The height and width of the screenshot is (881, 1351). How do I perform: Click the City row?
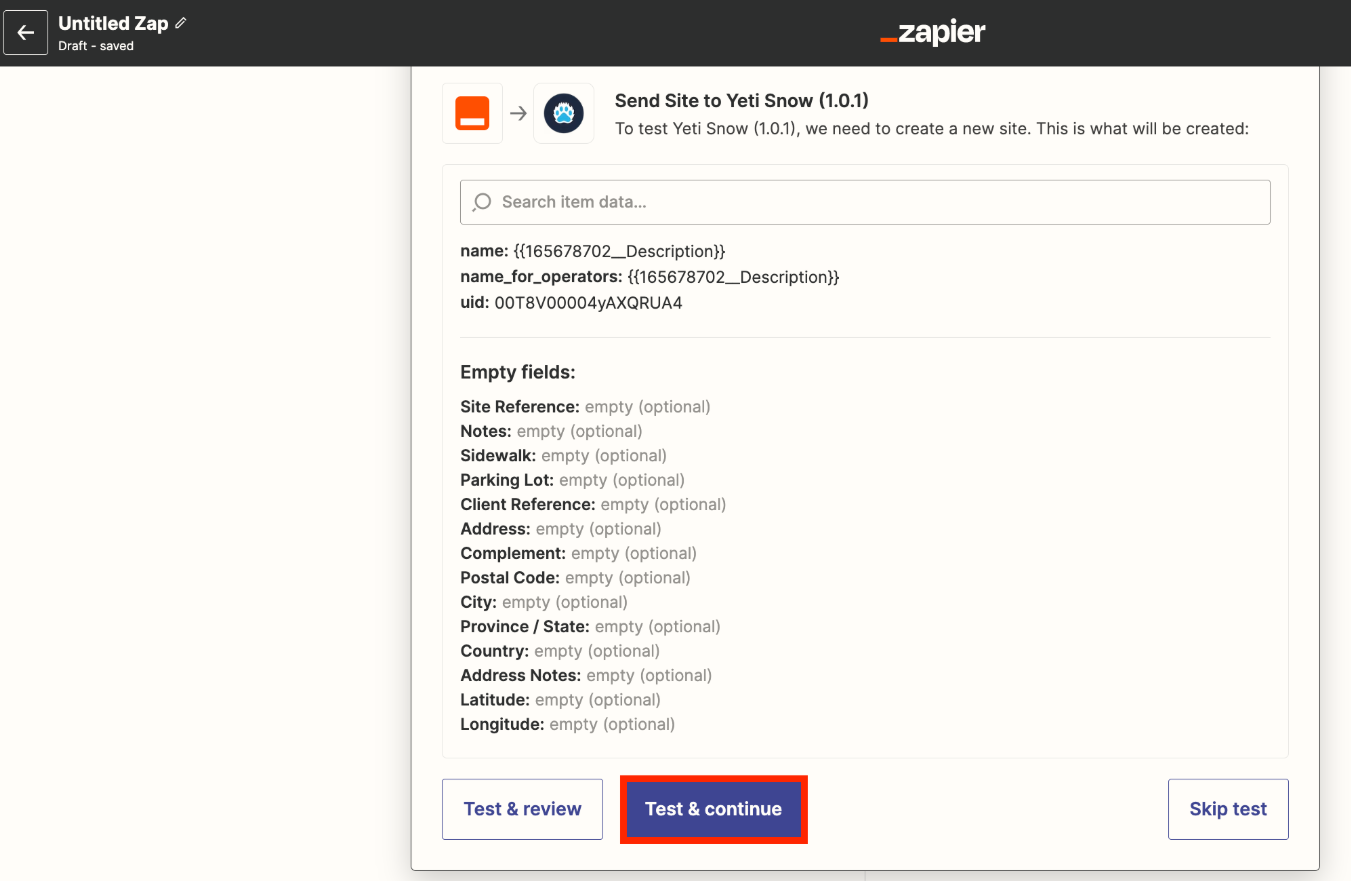544,602
